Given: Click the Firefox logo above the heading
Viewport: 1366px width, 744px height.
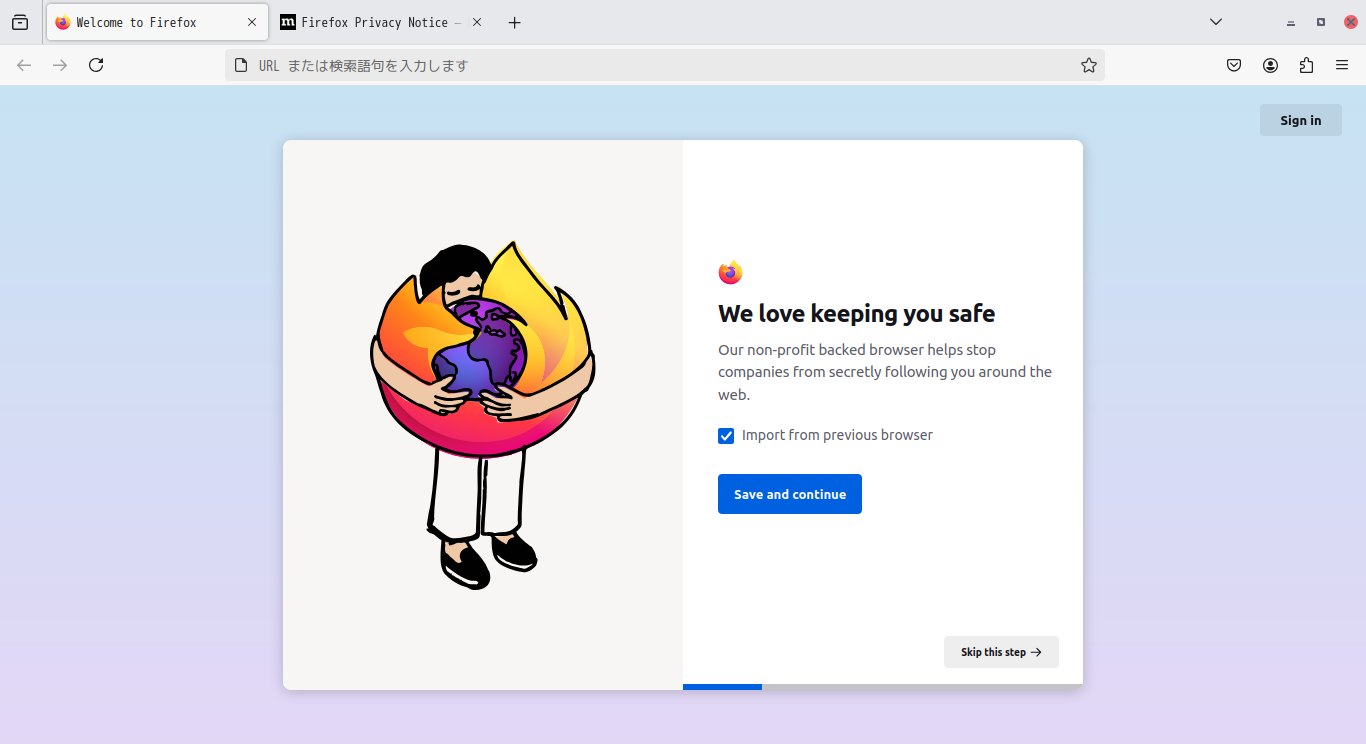Looking at the screenshot, I should tap(730, 272).
